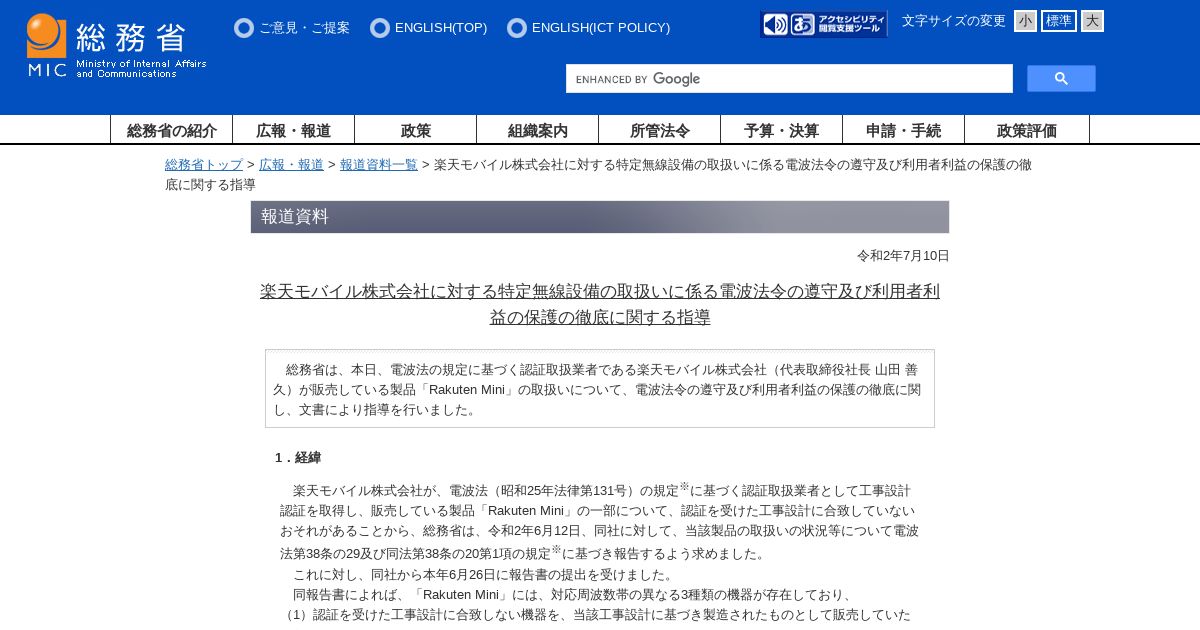Open the 政策 menu
The image size is (1200, 630).
(x=416, y=130)
